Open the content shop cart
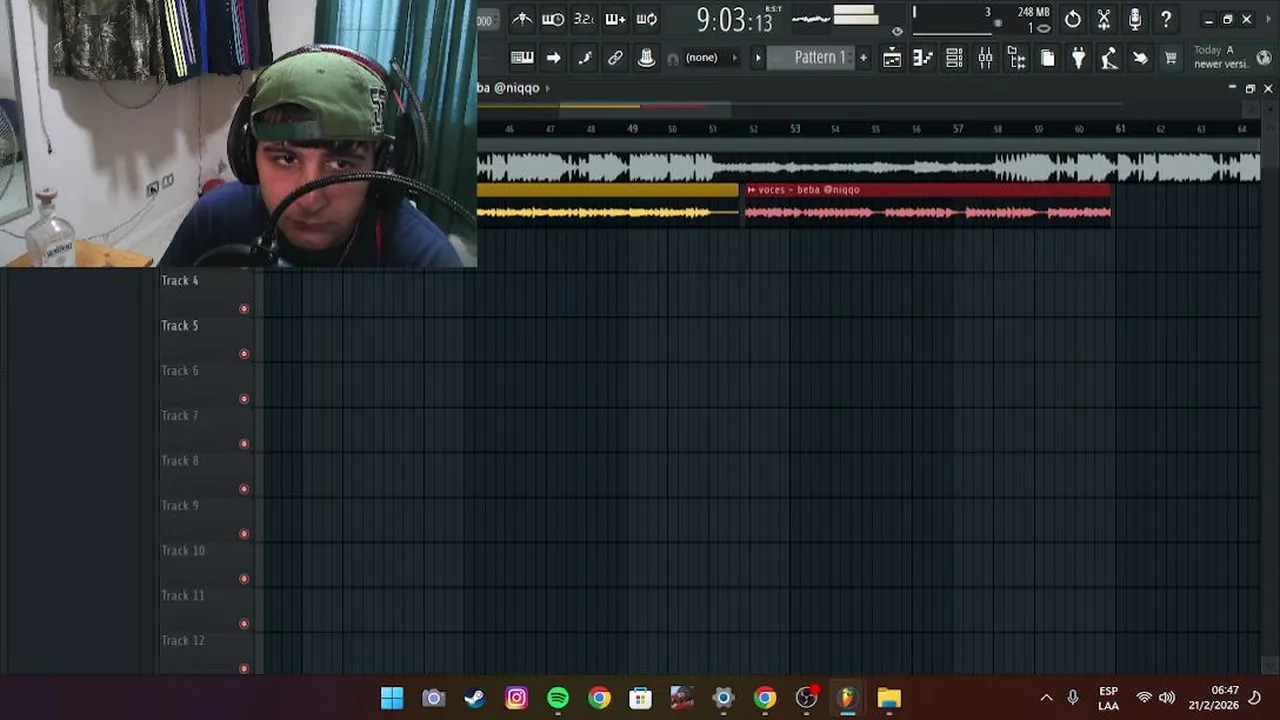Image resolution: width=1280 pixels, height=720 pixels. pos(1171,58)
